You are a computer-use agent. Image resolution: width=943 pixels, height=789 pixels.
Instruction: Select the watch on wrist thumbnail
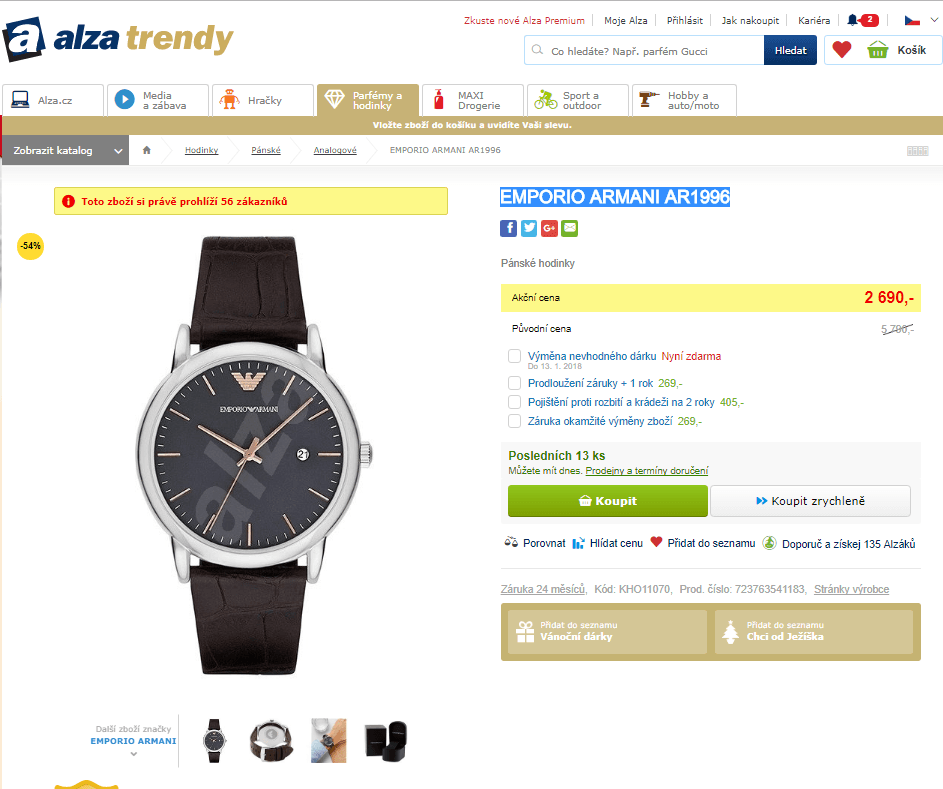(328, 740)
